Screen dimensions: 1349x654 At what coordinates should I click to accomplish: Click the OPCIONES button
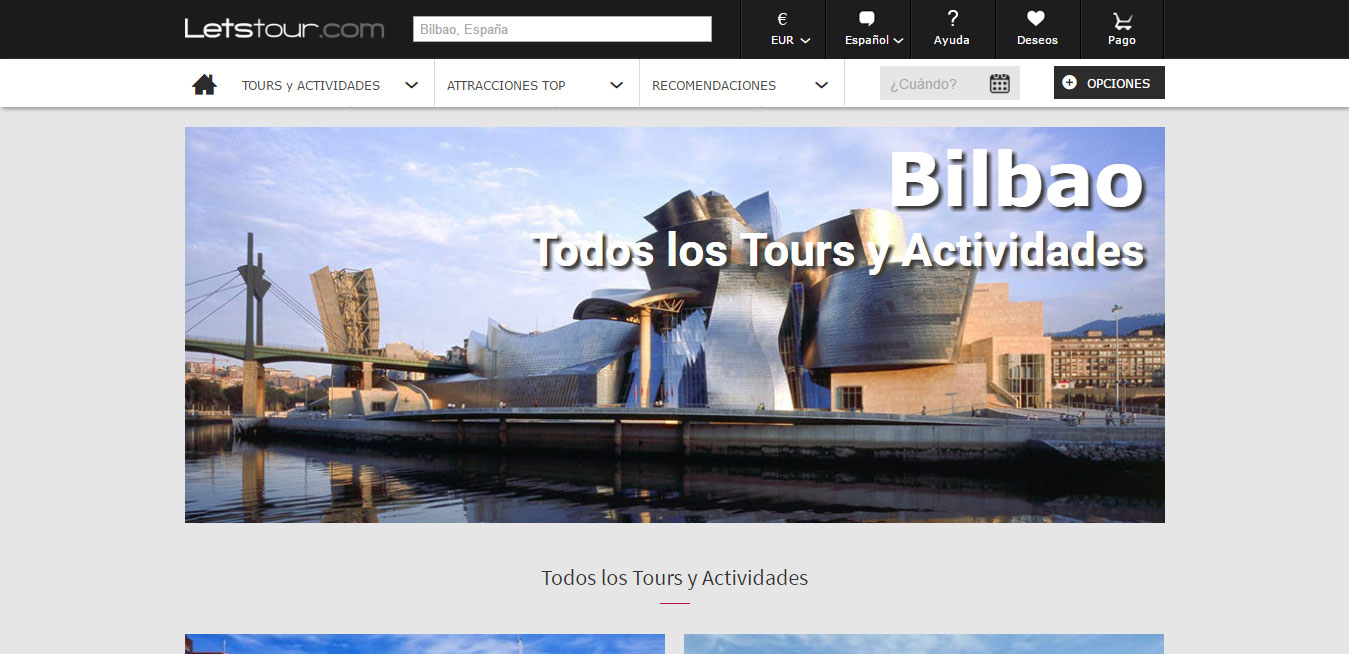point(1109,83)
